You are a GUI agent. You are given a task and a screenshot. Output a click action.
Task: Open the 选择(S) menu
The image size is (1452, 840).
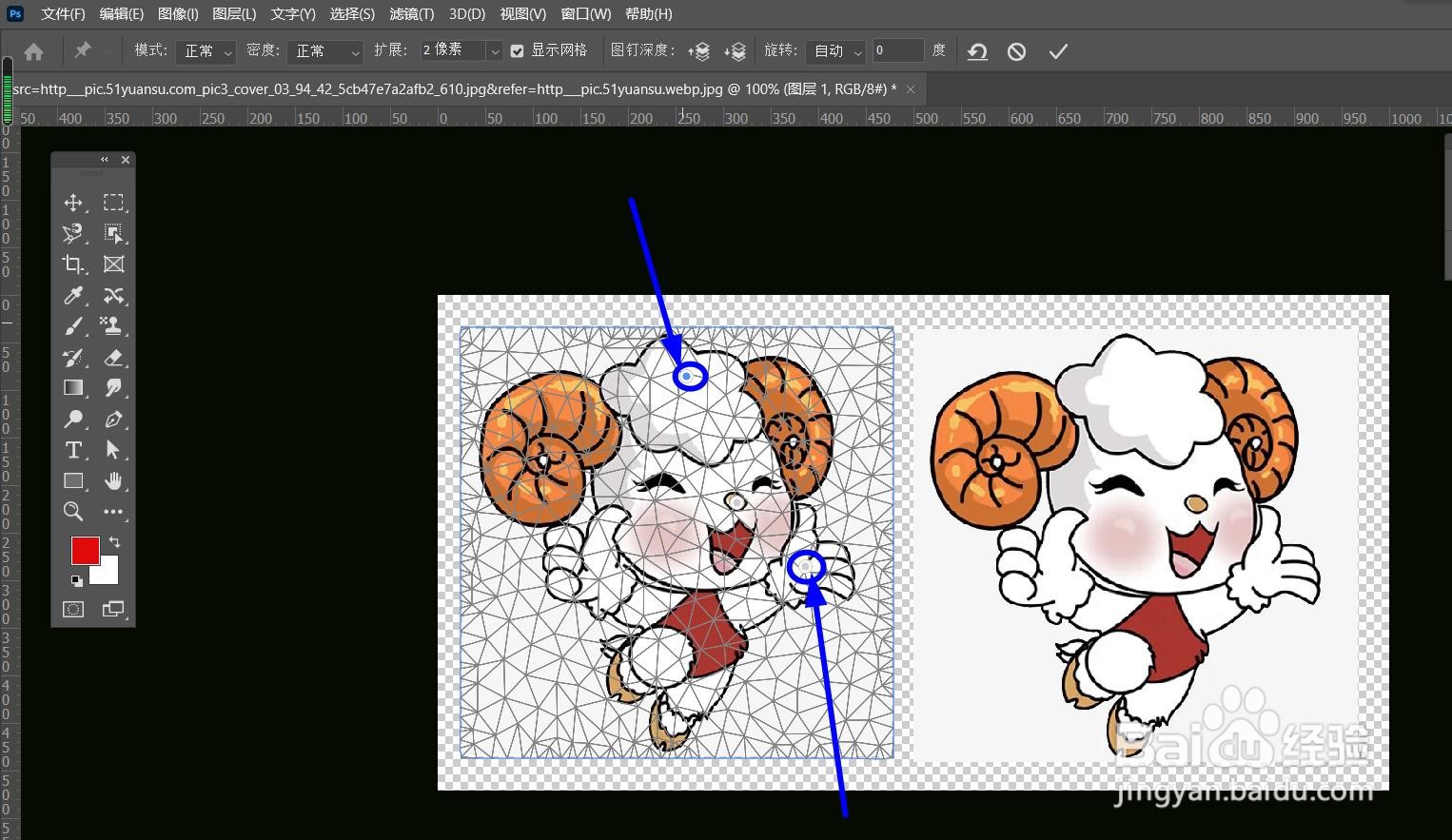[352, 13]
